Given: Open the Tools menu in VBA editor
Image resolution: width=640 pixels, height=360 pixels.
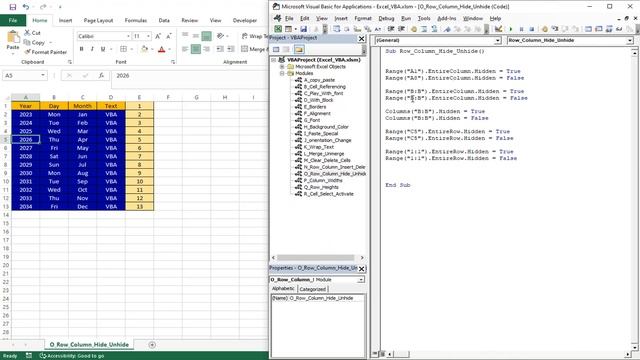Looking at the screenshot, I should (x=424, y=18).
